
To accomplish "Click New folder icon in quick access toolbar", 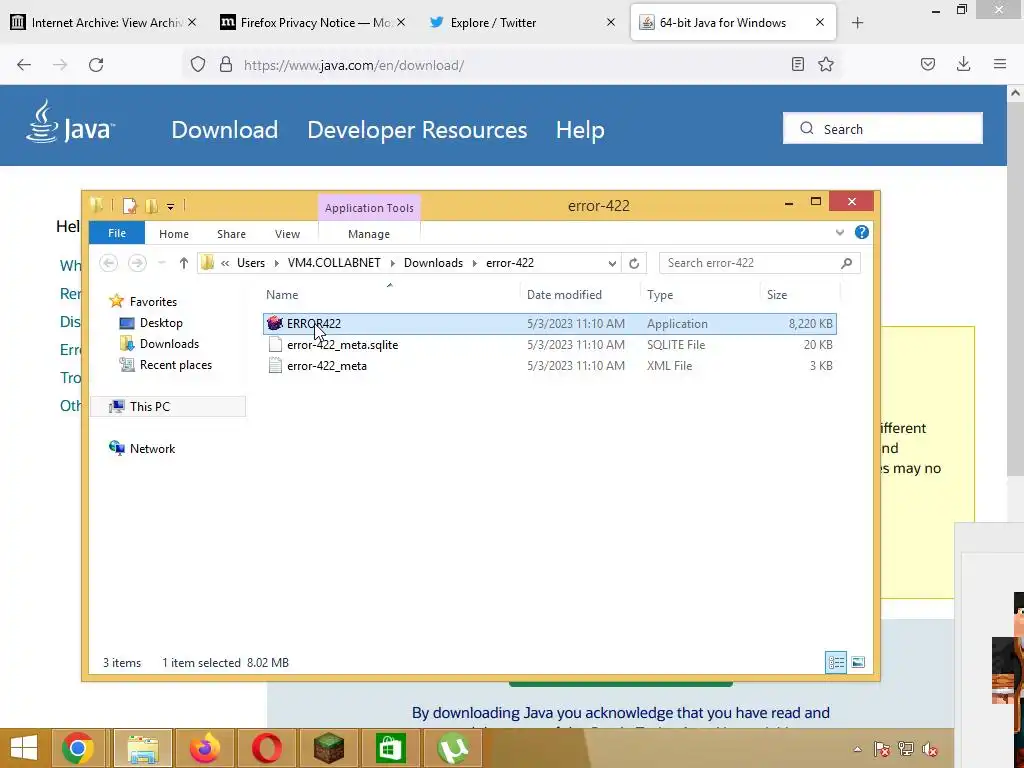I will [152, 206].
